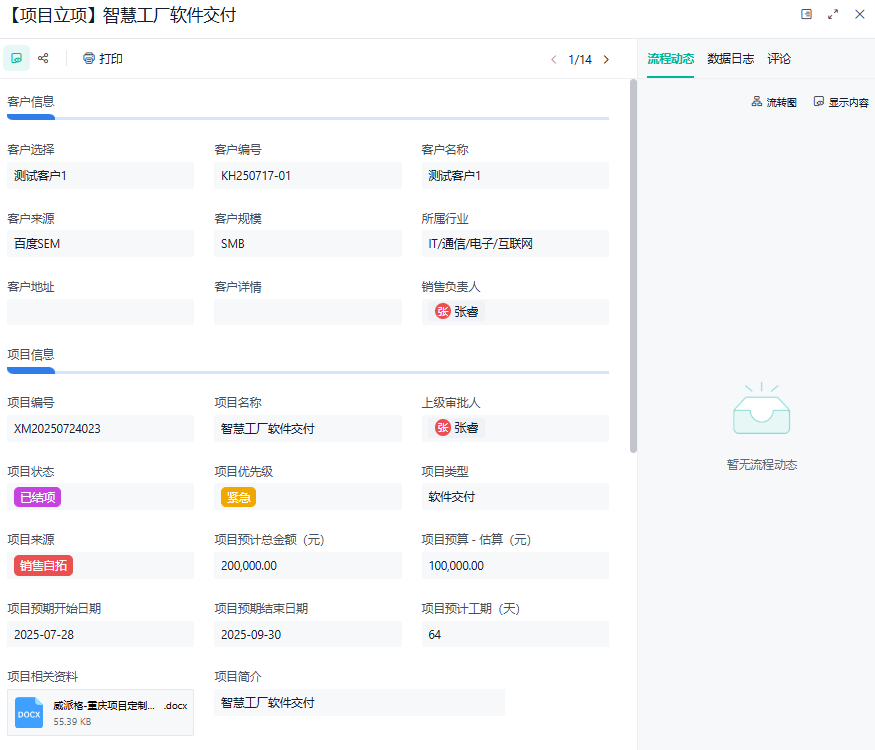Open the 评论 comments tab
This screenshot has width=875, height=750.
779,58
